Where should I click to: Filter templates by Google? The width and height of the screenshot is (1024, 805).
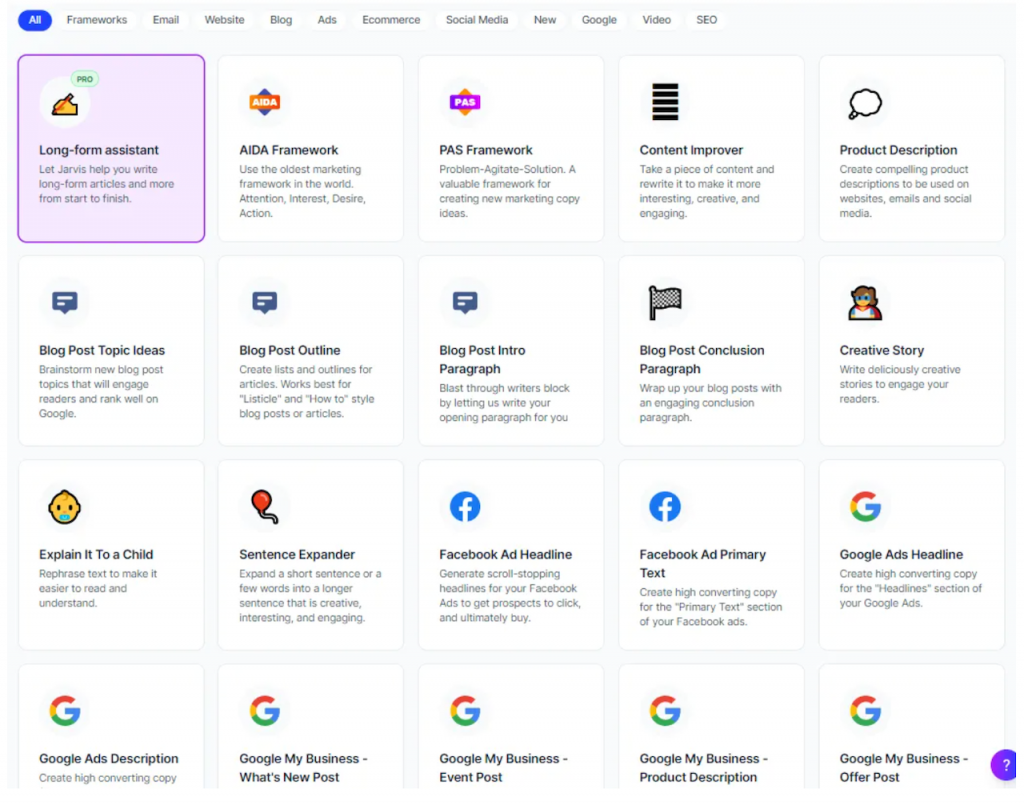599,20
